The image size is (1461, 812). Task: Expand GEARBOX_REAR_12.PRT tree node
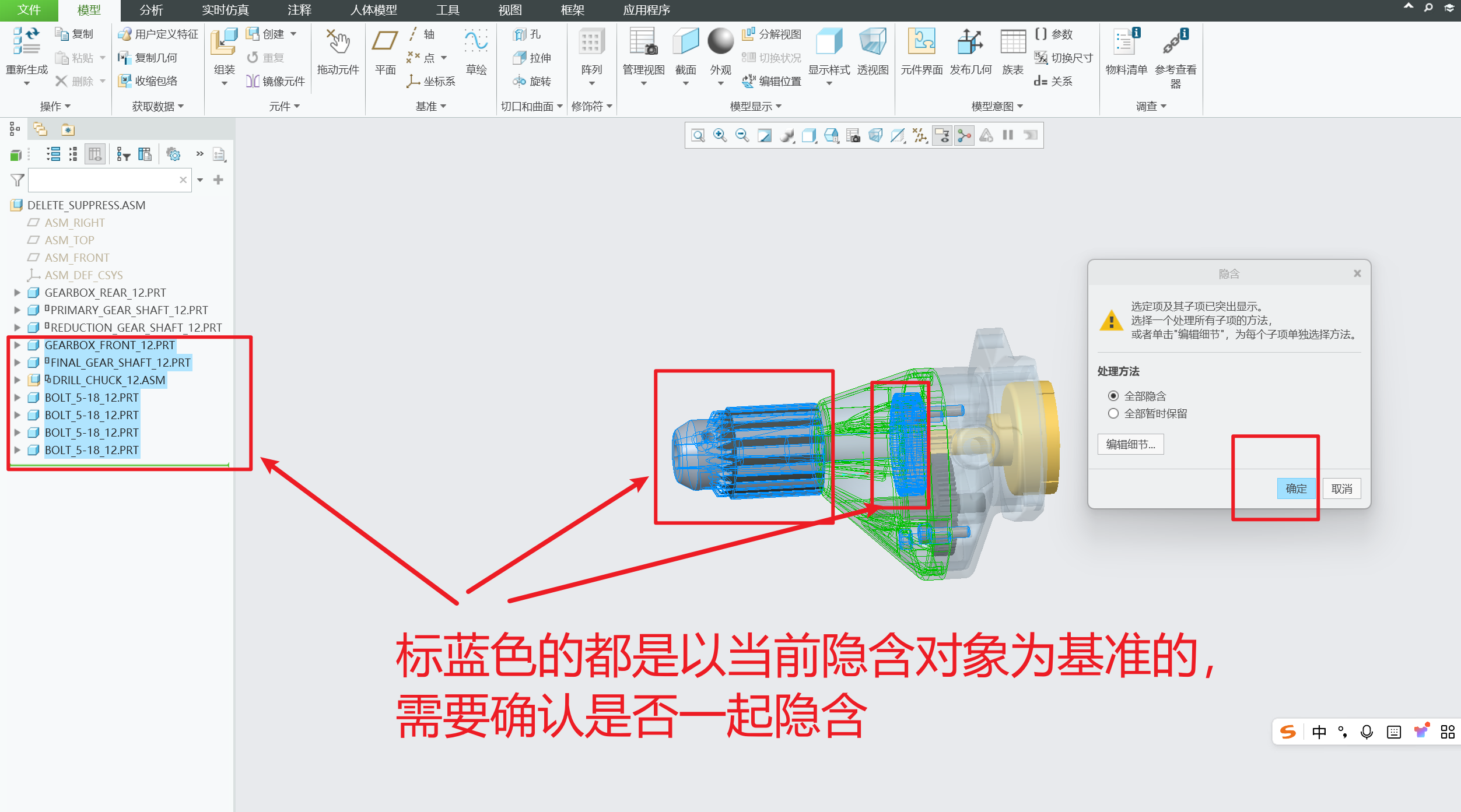click(x=17, y=293)
